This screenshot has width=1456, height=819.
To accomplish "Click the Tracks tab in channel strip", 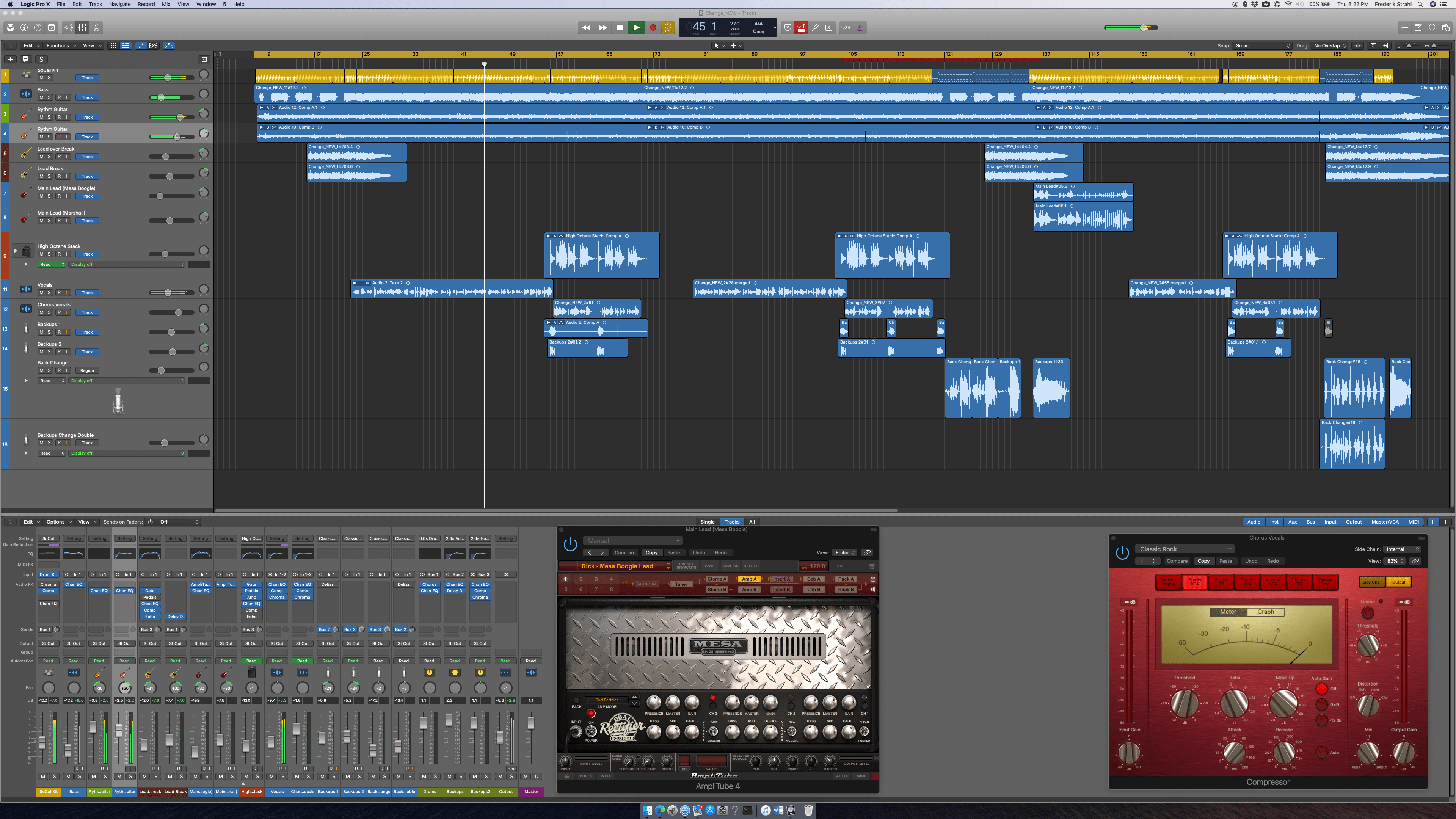I will click(x=731, y=521).
